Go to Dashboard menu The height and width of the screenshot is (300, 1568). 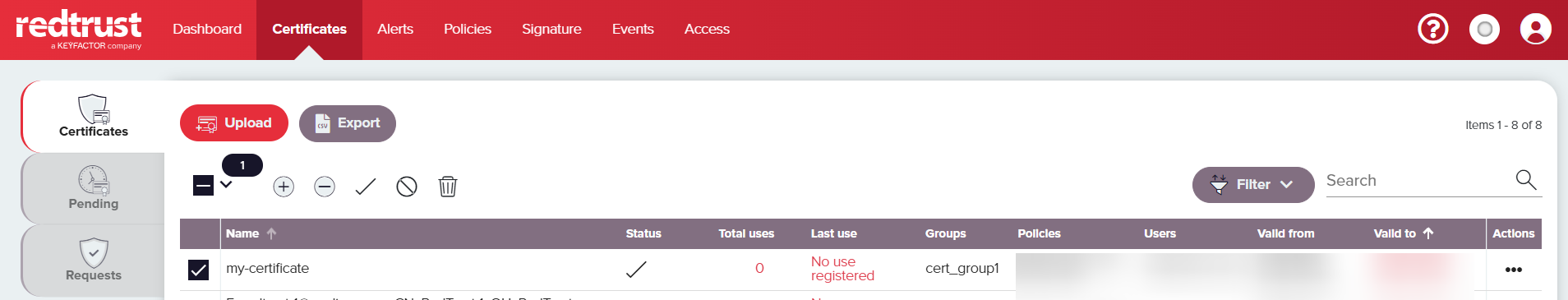coord(207,29)
